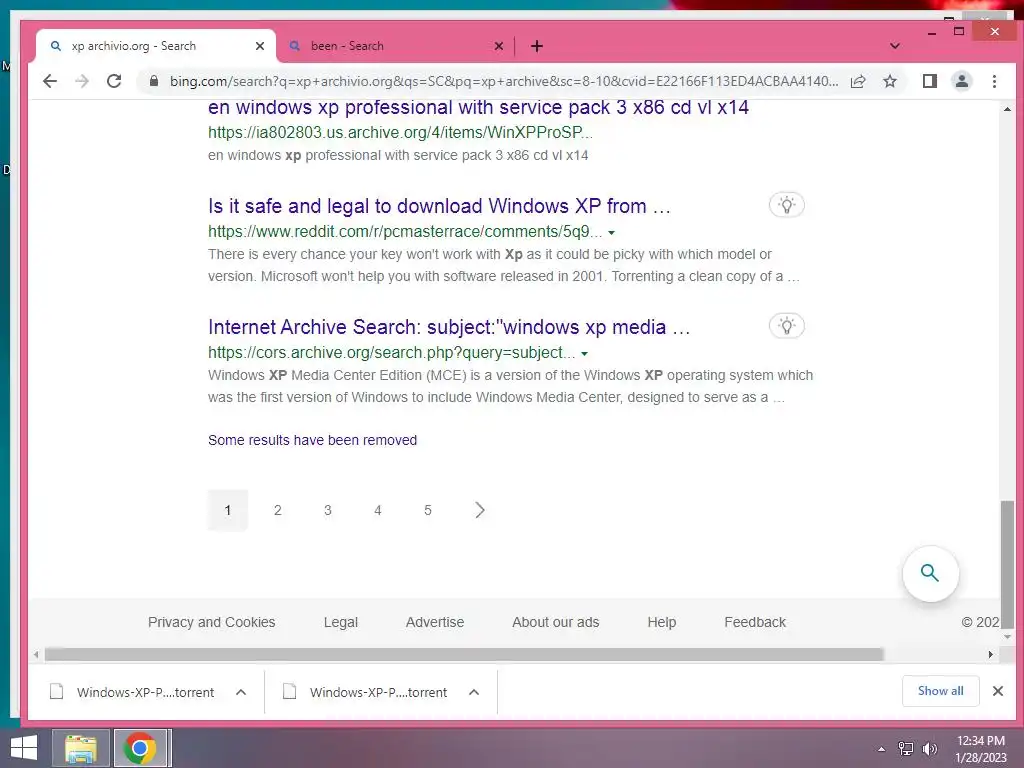Open Privacy and Cookies footer link
The height and width of the screenshot is (768, 1024).
[x=212, y=622]
